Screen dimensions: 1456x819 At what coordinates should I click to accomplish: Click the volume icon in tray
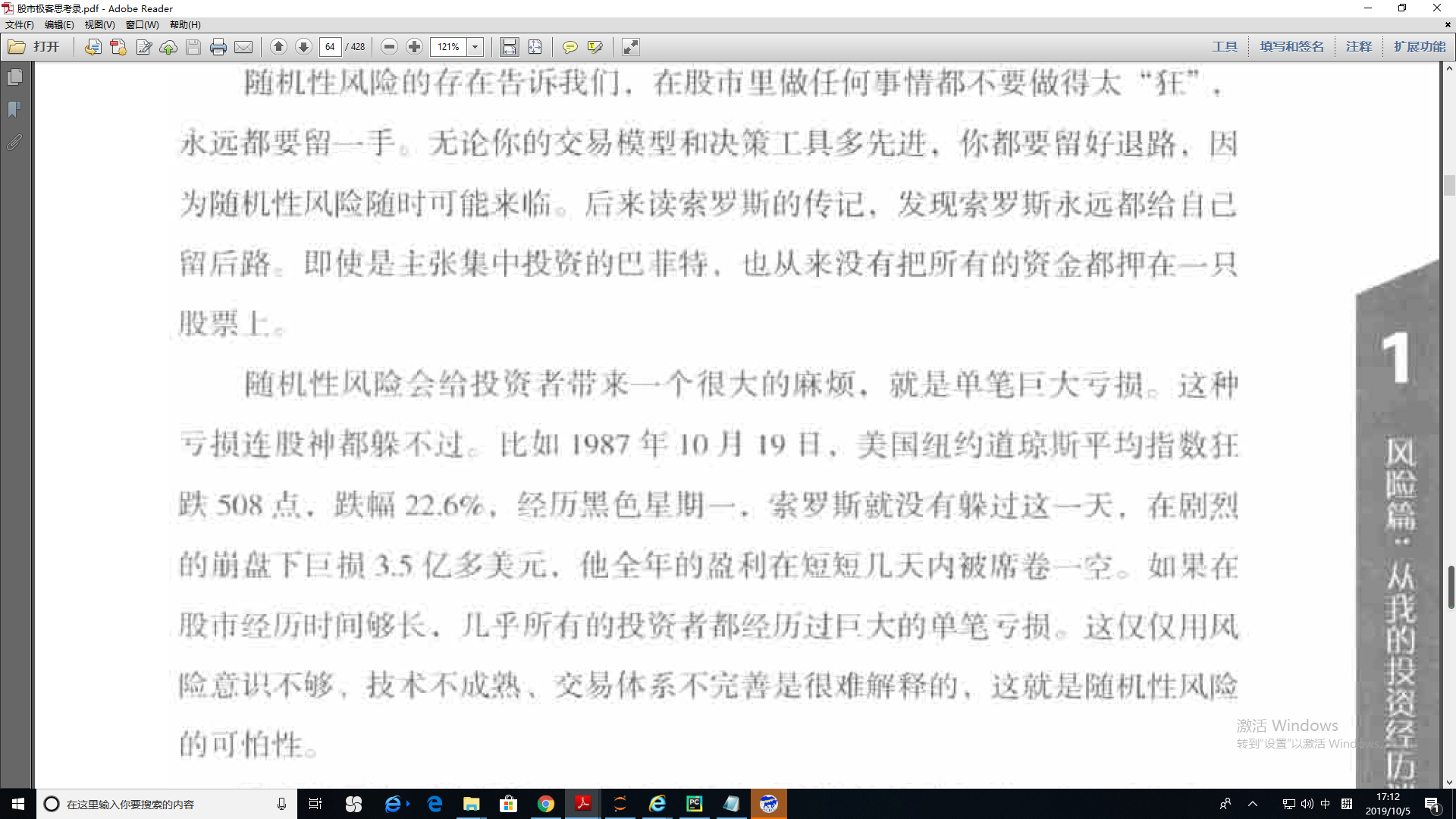pos(1307,804)
